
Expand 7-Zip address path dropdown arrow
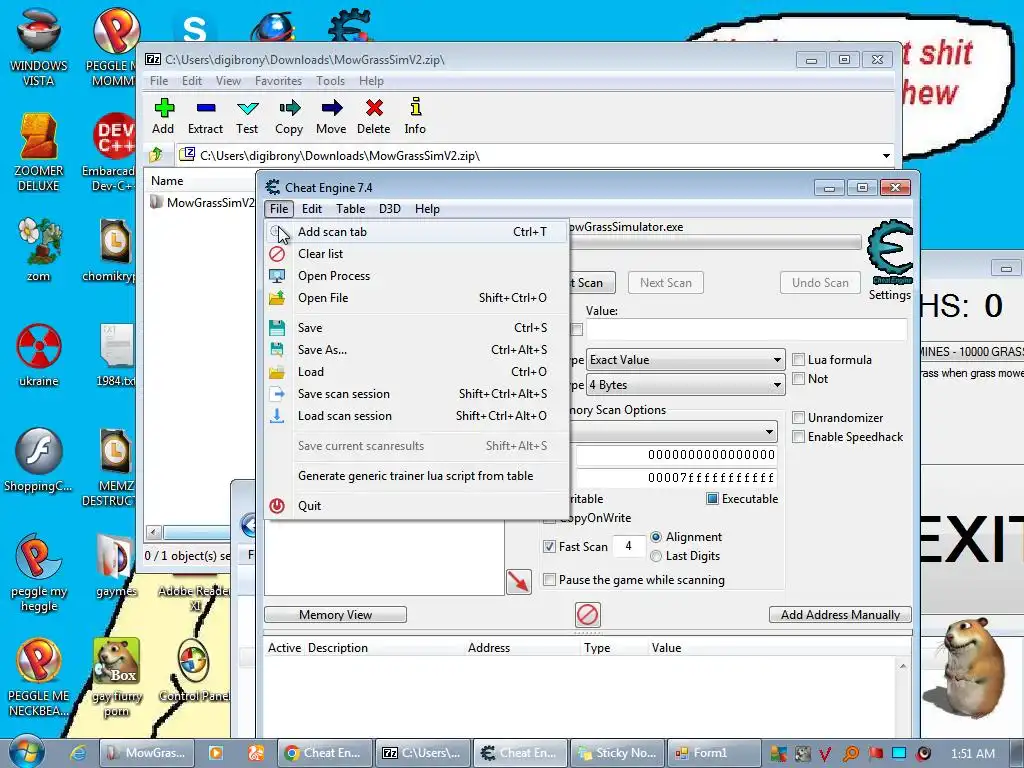[886, 155]
